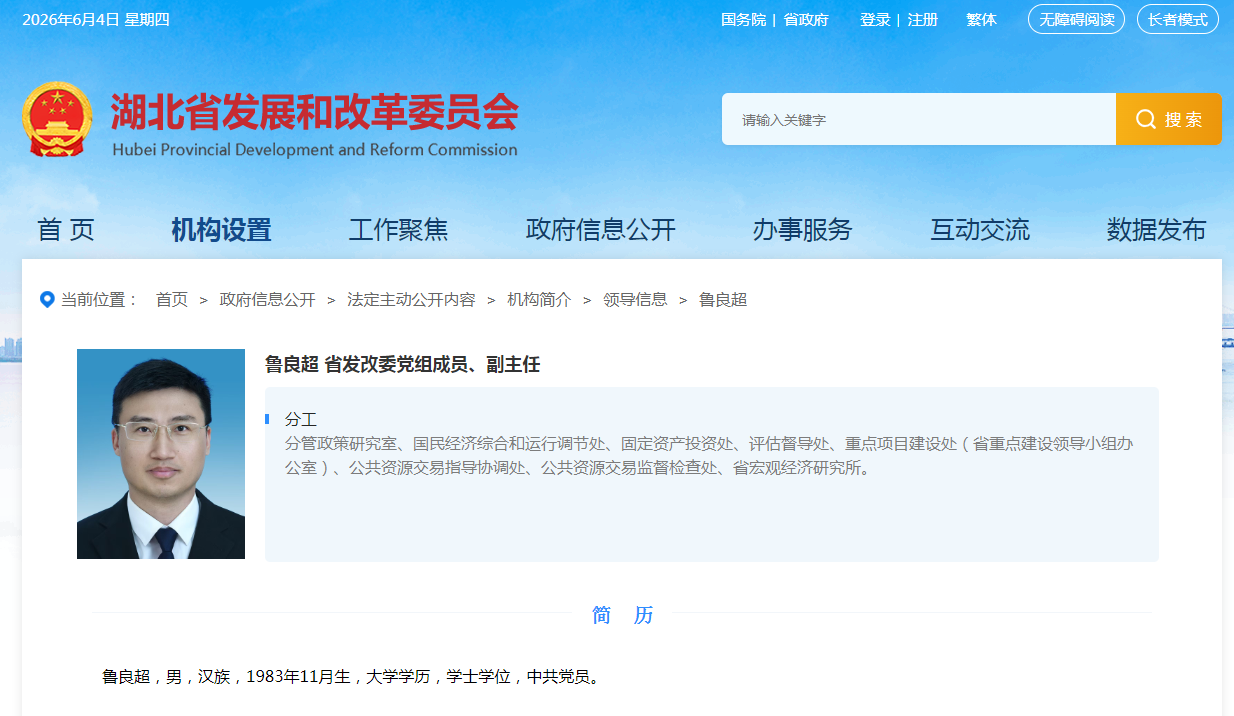Focus the 请输入关键字 search field
This screenshot has width=1234, height=716.
point(919,119)
